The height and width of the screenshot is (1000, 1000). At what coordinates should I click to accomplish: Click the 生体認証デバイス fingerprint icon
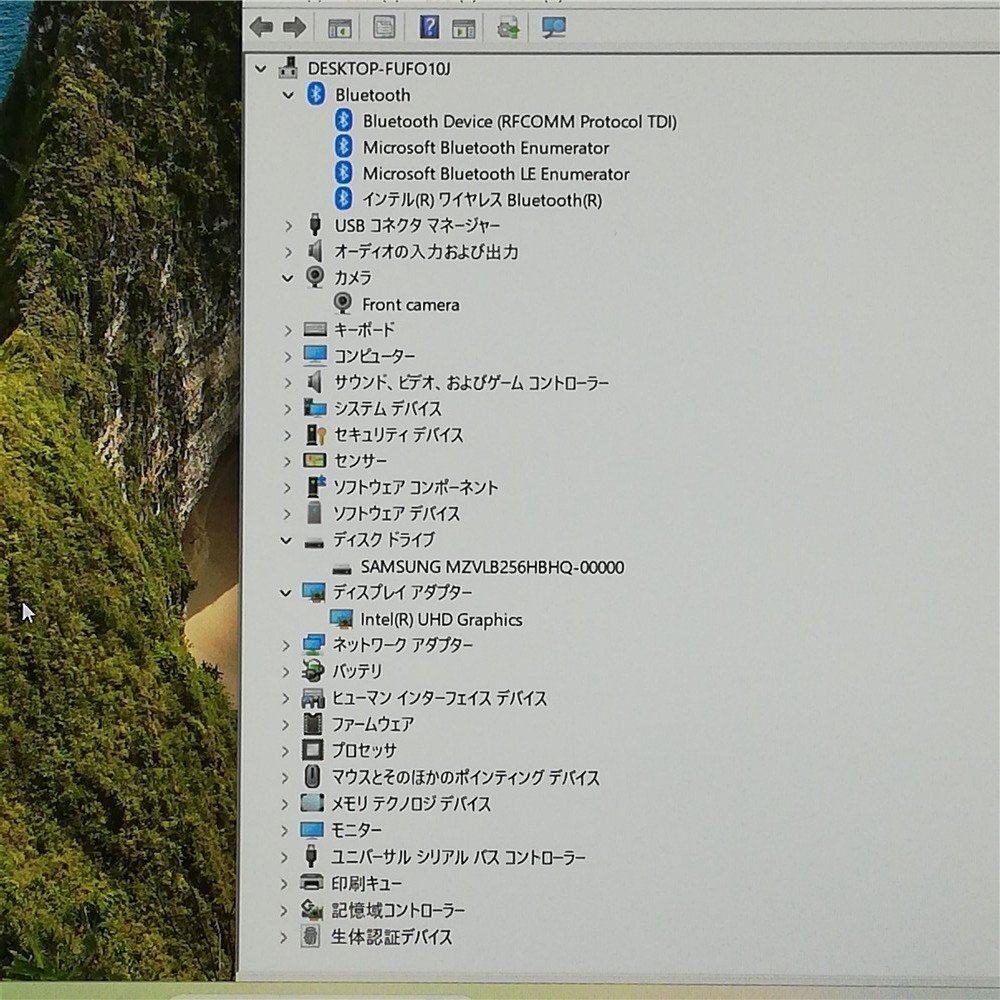tap(310, 936)
